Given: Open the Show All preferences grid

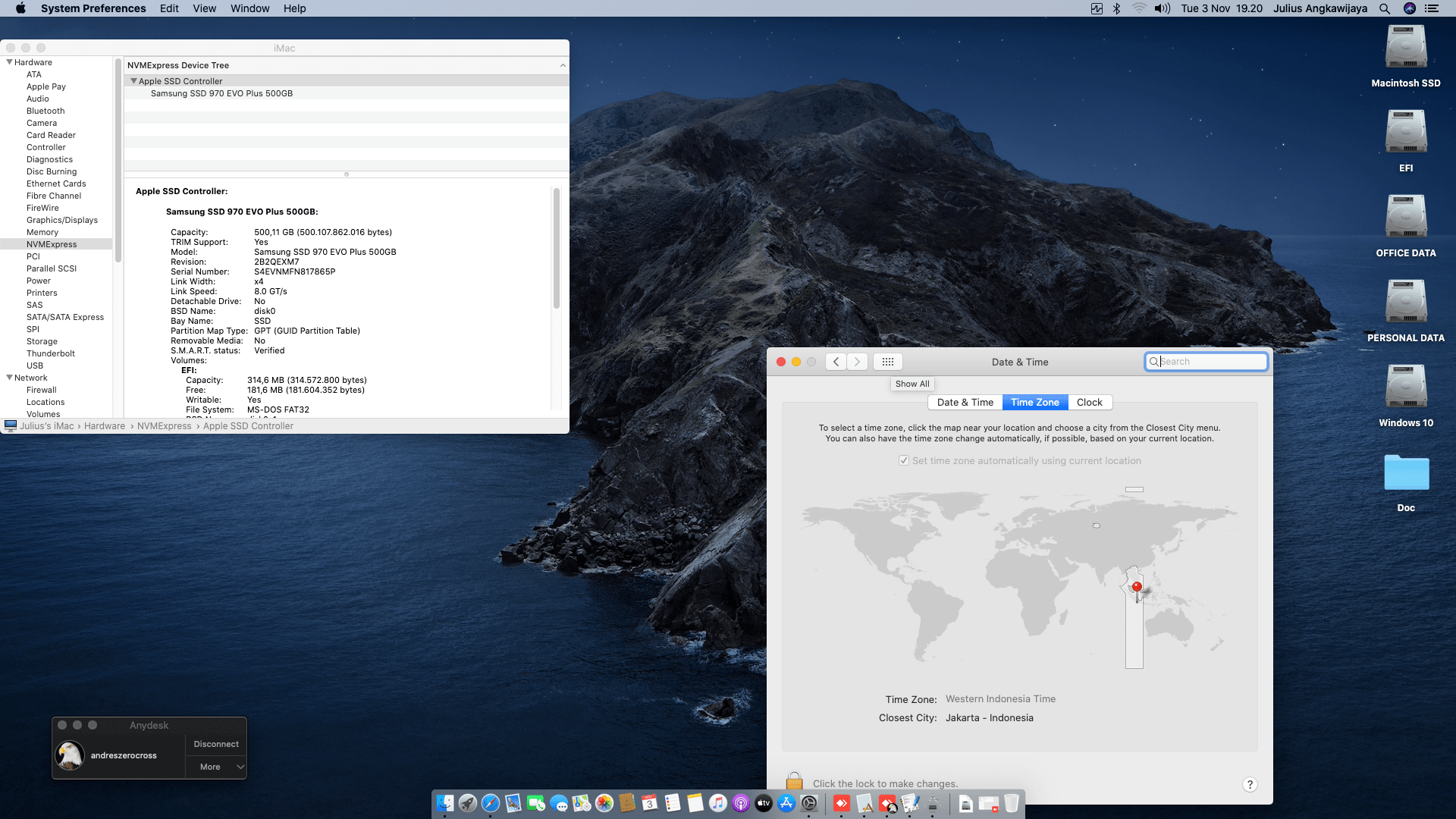Looking at the screenshot, I should pos(888,362).
